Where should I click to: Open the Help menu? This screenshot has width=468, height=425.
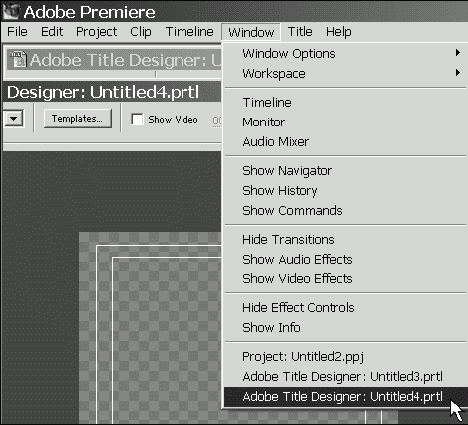(339, 32)
